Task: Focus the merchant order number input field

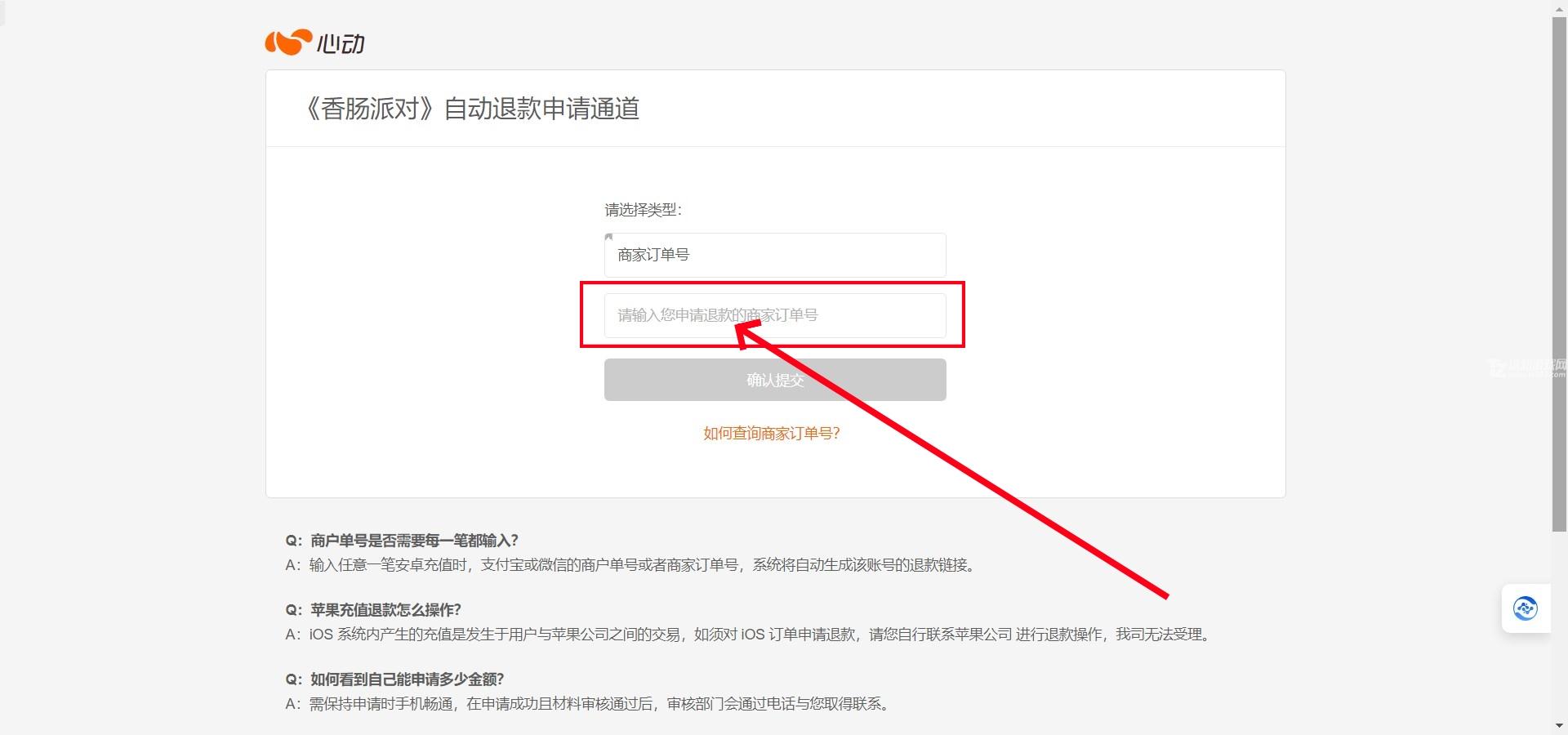Action: 775,315
